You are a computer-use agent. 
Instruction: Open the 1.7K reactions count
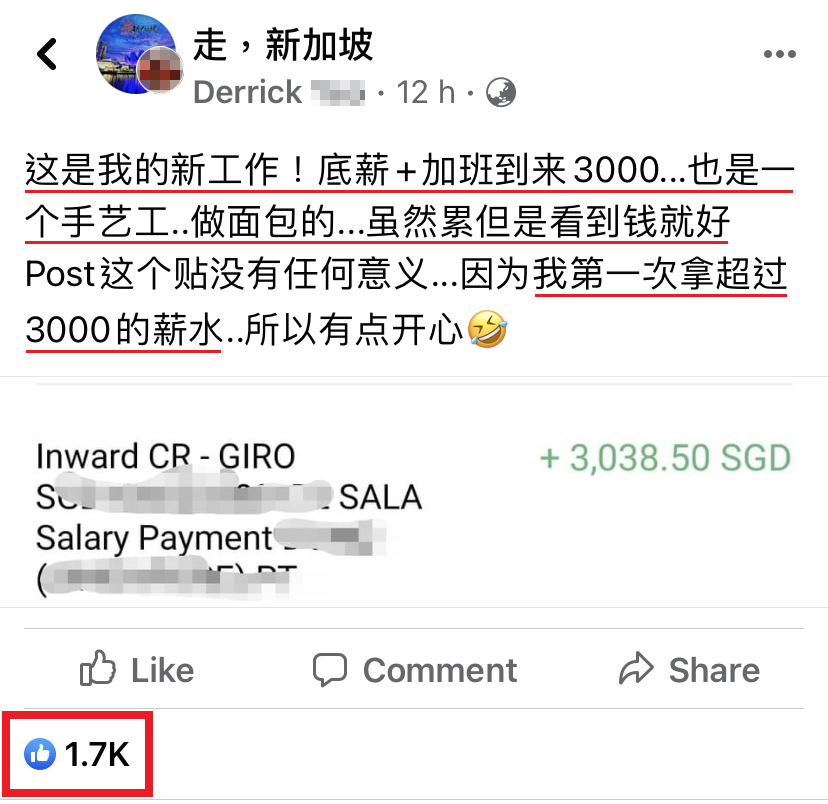(97, 754)
